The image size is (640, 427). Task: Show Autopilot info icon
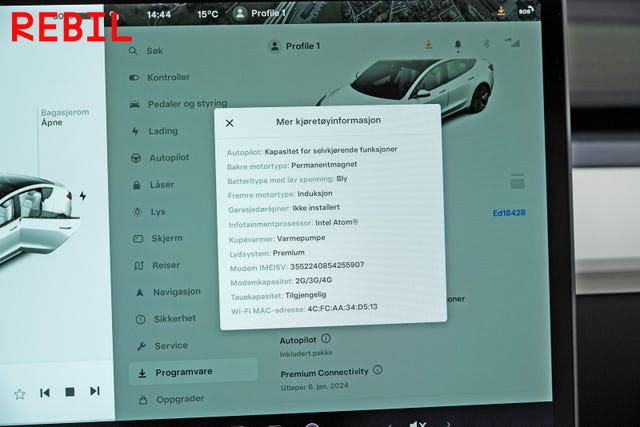[326, 338]
